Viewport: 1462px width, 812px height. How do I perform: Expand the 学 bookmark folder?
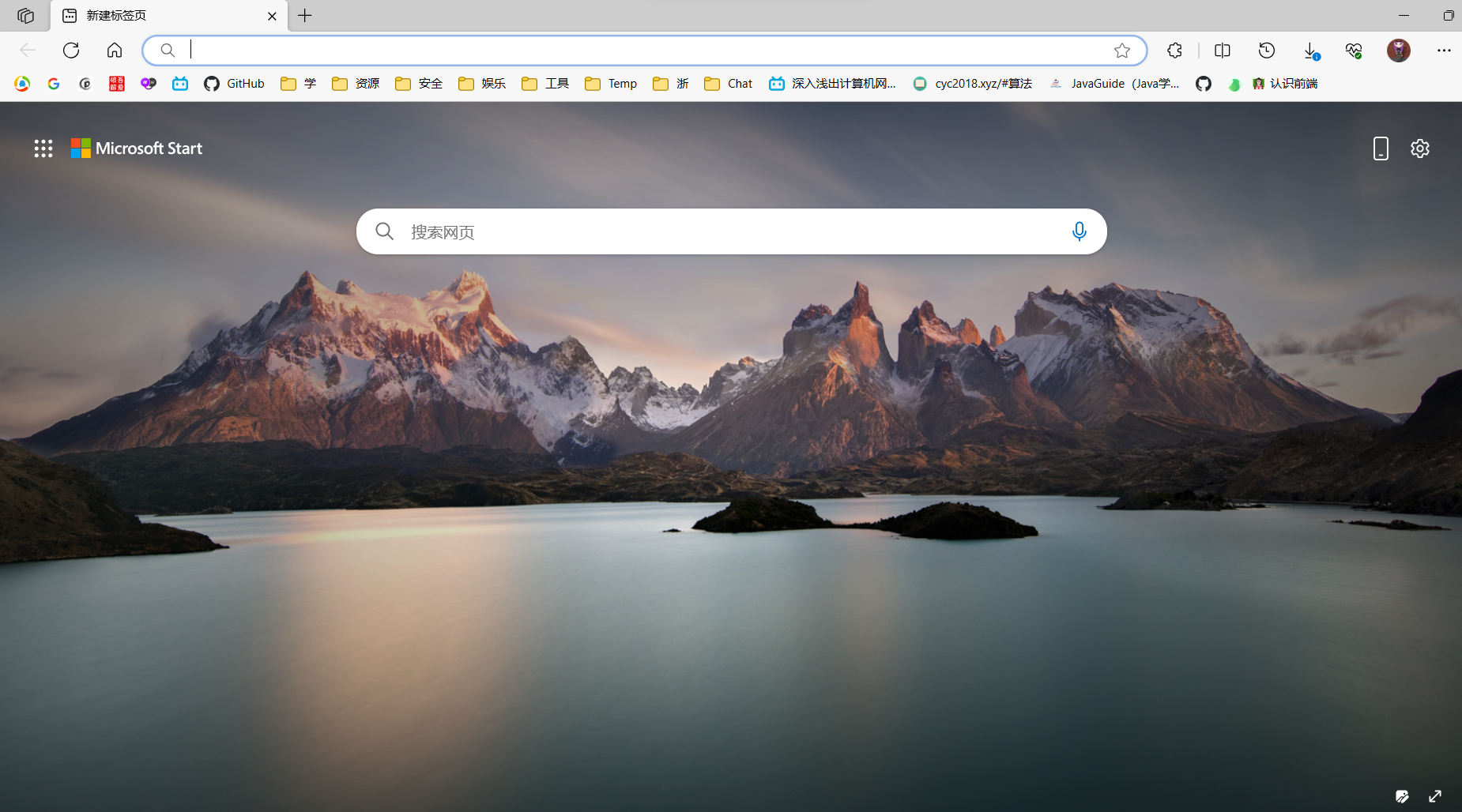[299, 84]
